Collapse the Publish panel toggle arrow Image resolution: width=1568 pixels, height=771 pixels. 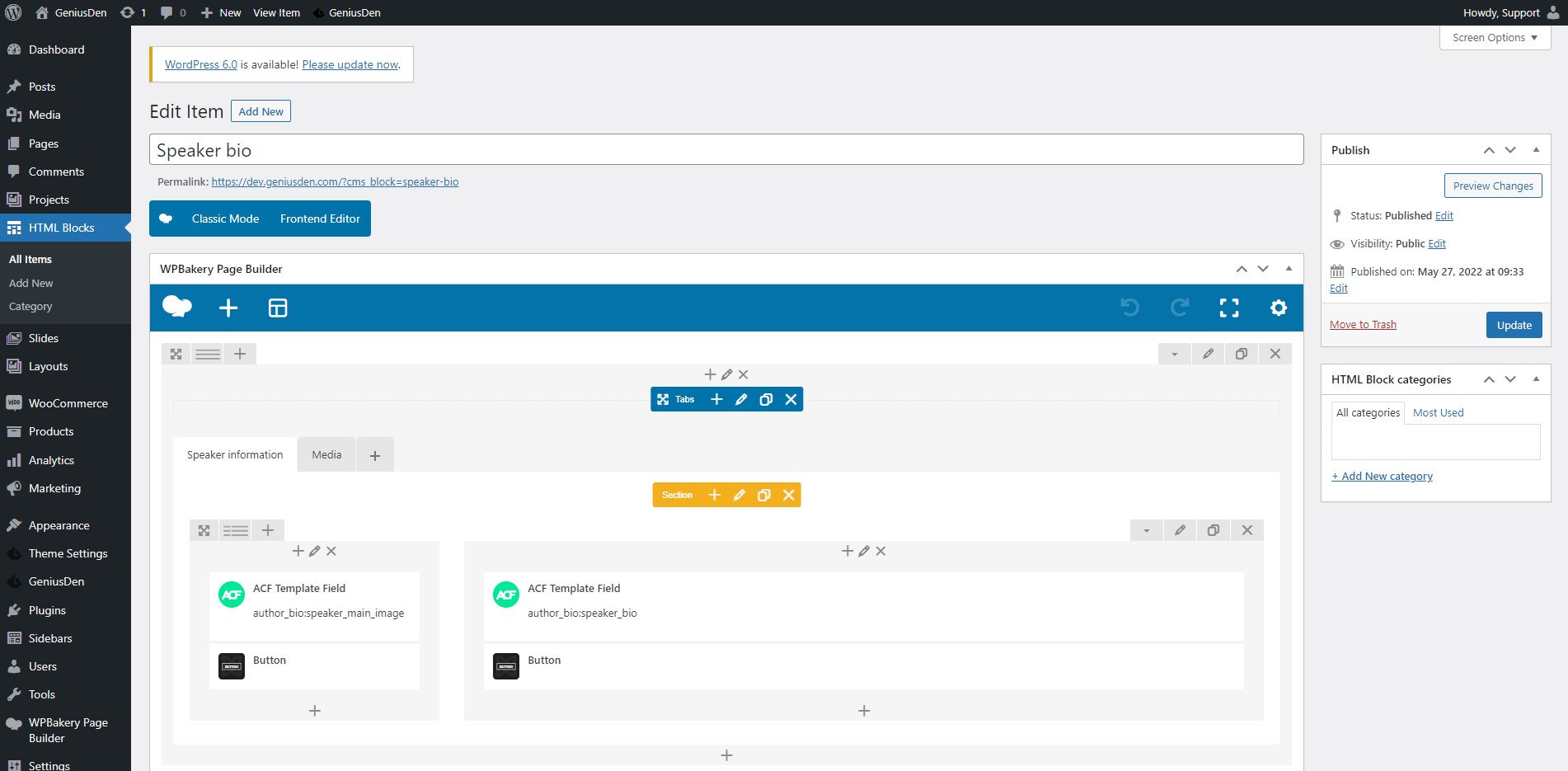click(1536, 149)
